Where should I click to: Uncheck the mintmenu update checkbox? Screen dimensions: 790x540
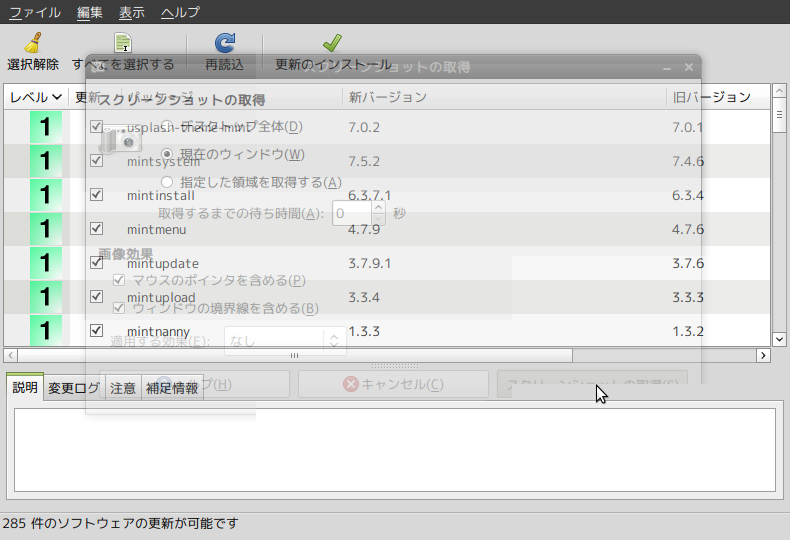coord(96,229)
